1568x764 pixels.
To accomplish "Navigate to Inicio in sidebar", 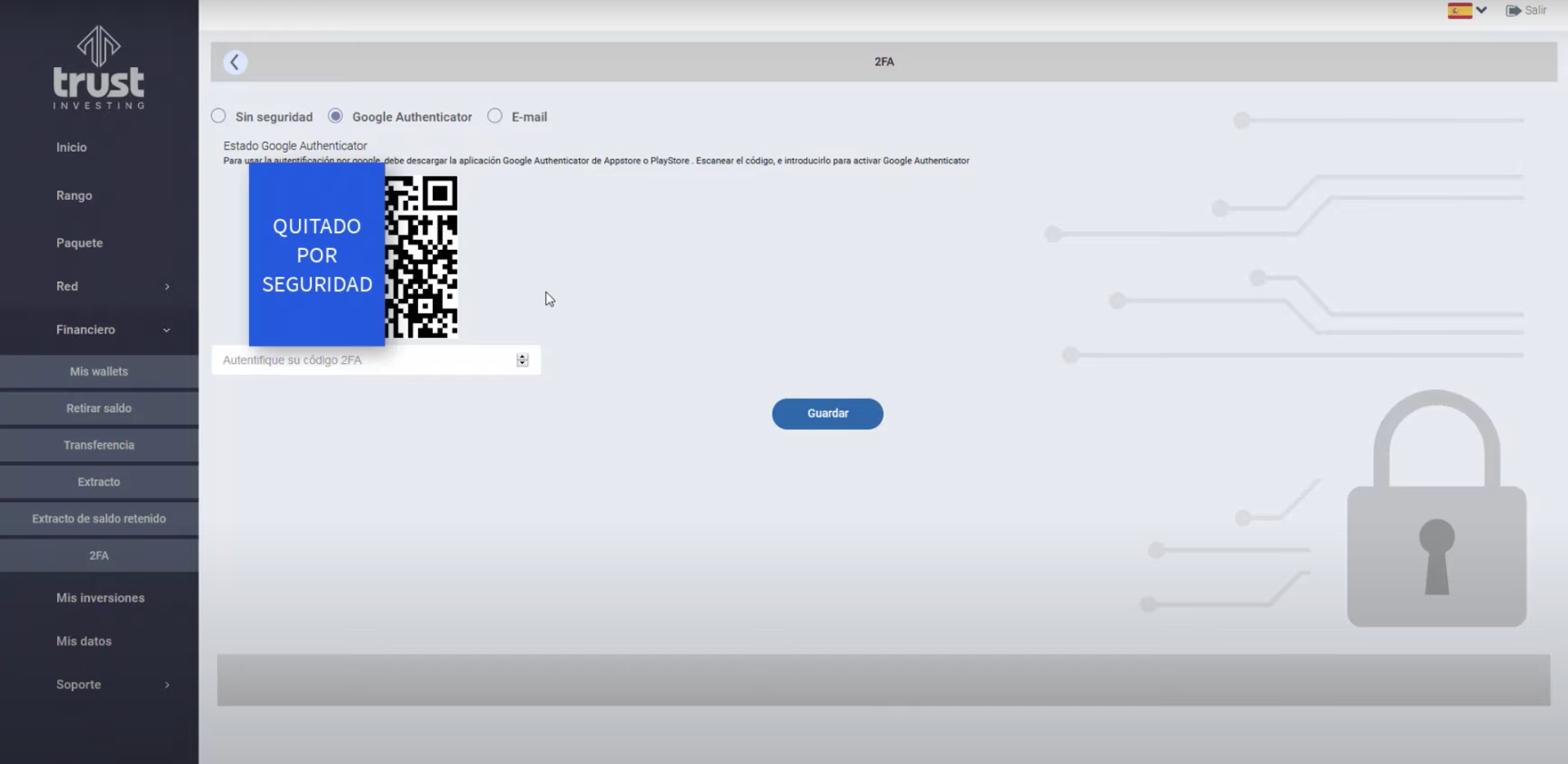I will (71, 147).
